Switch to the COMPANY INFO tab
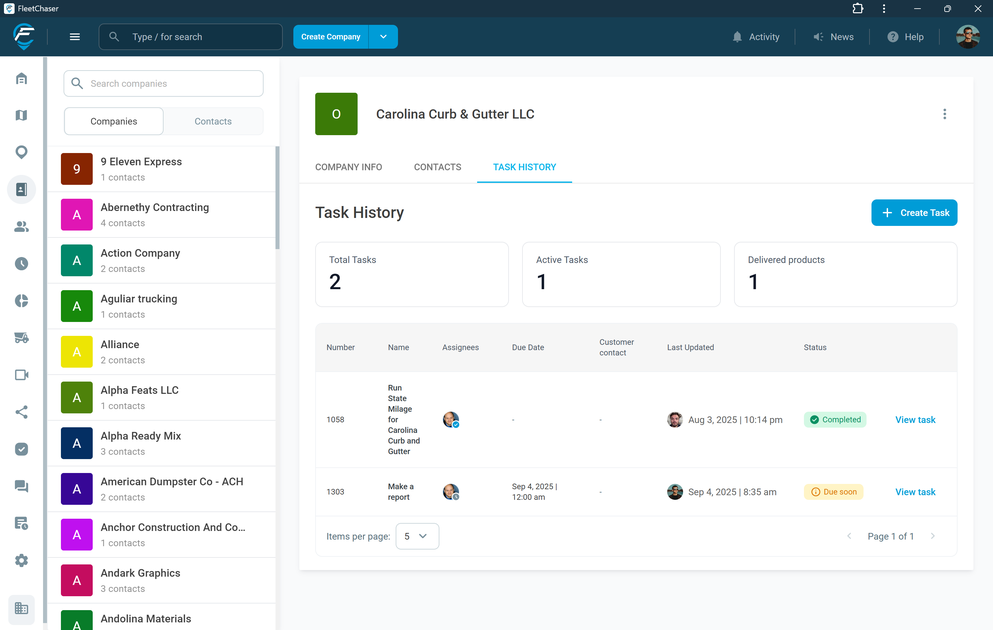This screenshot has height=630, width=993. click(x=348, y=167)
